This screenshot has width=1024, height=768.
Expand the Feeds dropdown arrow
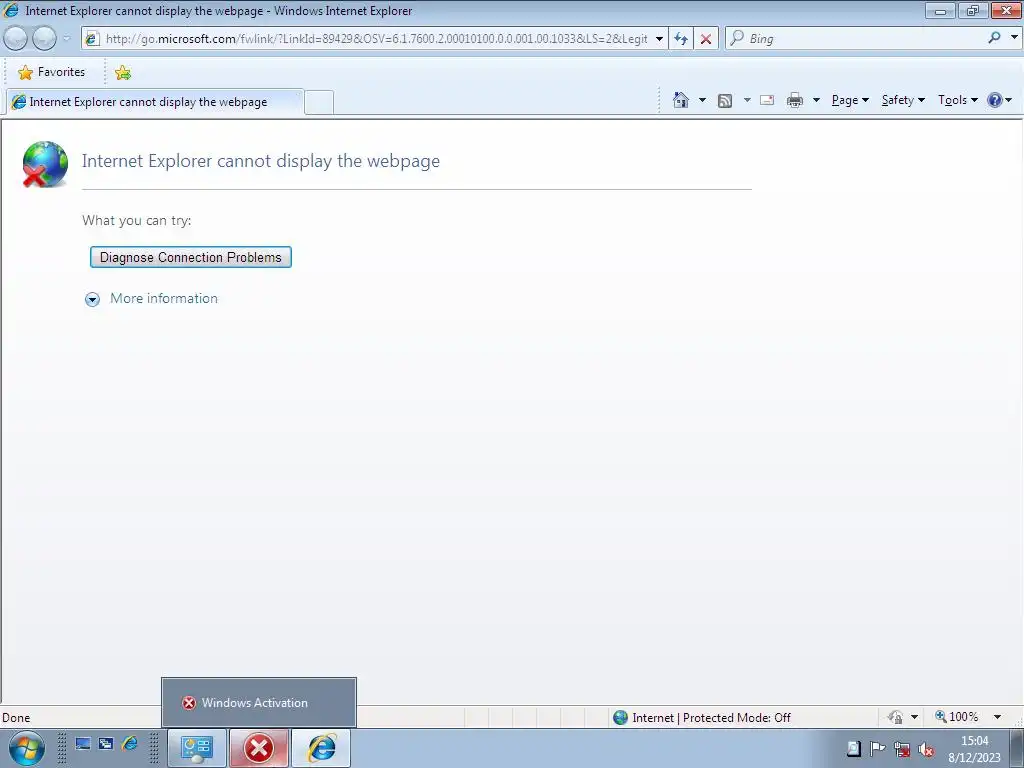tap(746, 100)
